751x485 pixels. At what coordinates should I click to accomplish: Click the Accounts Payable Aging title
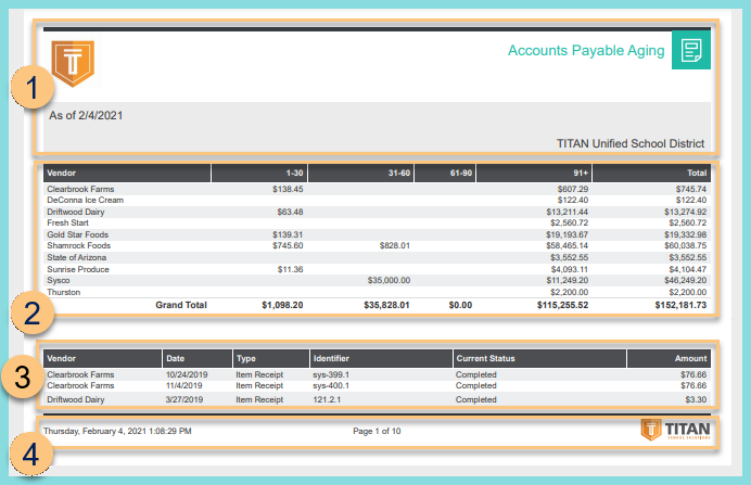tap(586, 51)
